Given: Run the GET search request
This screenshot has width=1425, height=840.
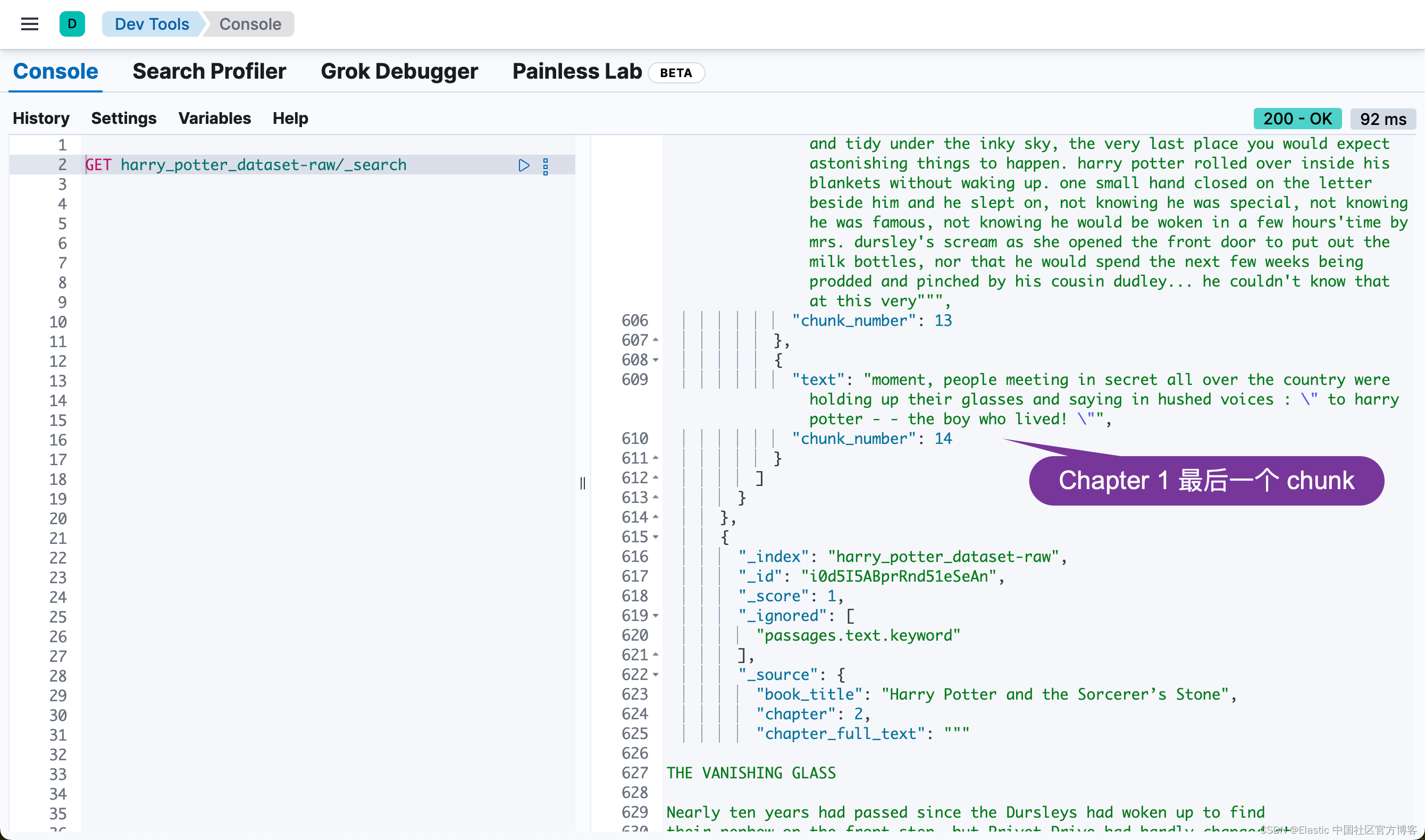Looking at the screenshot, I should [x=524, y=165].
